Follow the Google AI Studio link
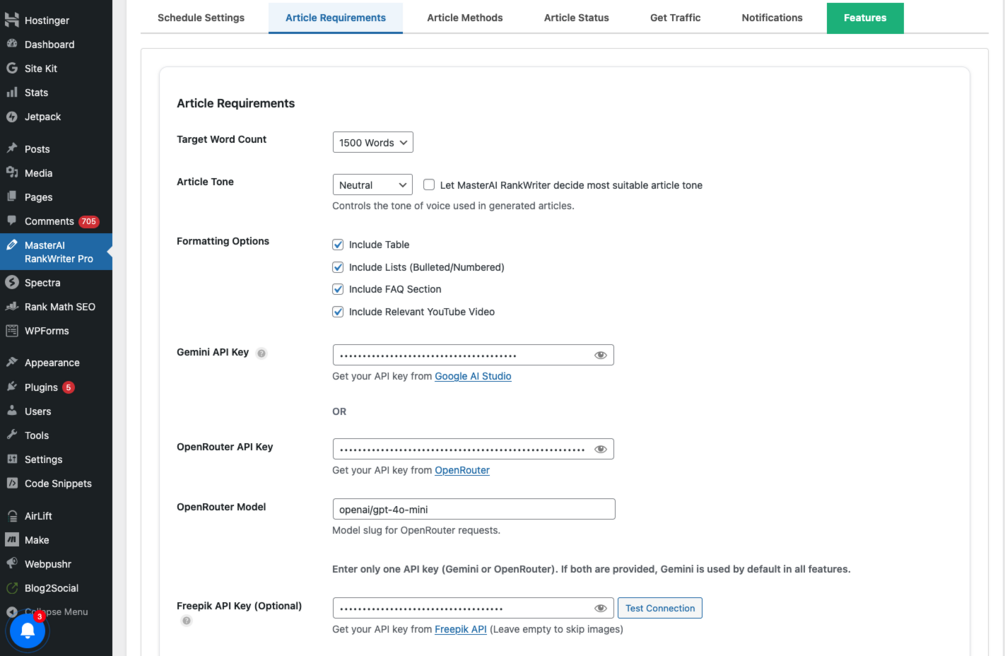Viewport: 1005px width, 656px height. click(x=473, y=376)
